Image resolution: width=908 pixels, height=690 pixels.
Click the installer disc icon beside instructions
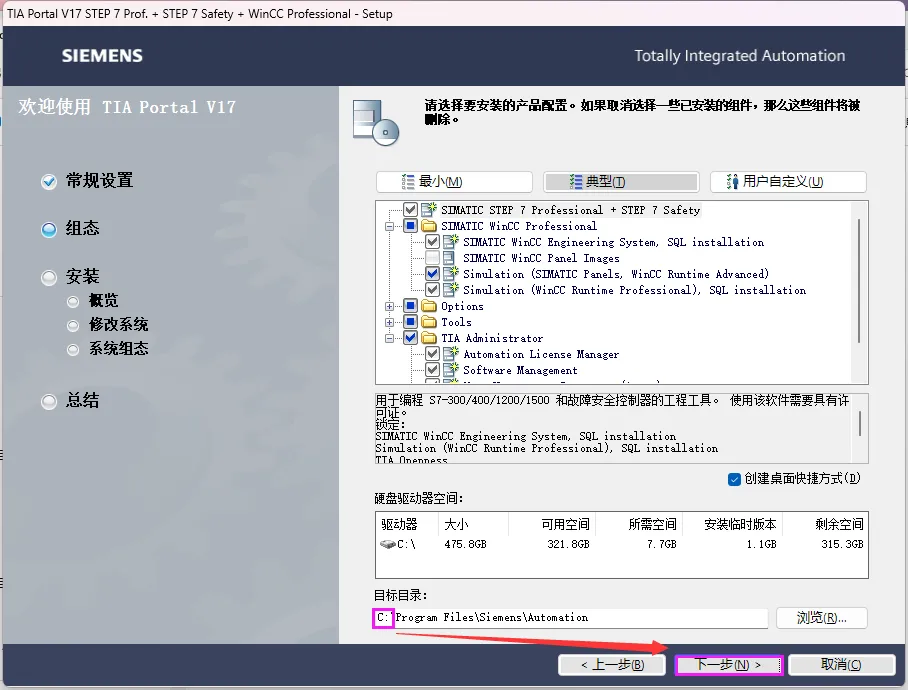point(376,123)
